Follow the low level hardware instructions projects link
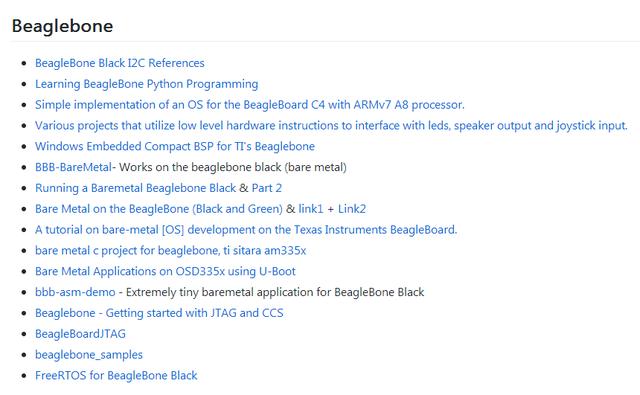Image resolution: width=640 pixels, height=395 pixels. pos(331,126)
